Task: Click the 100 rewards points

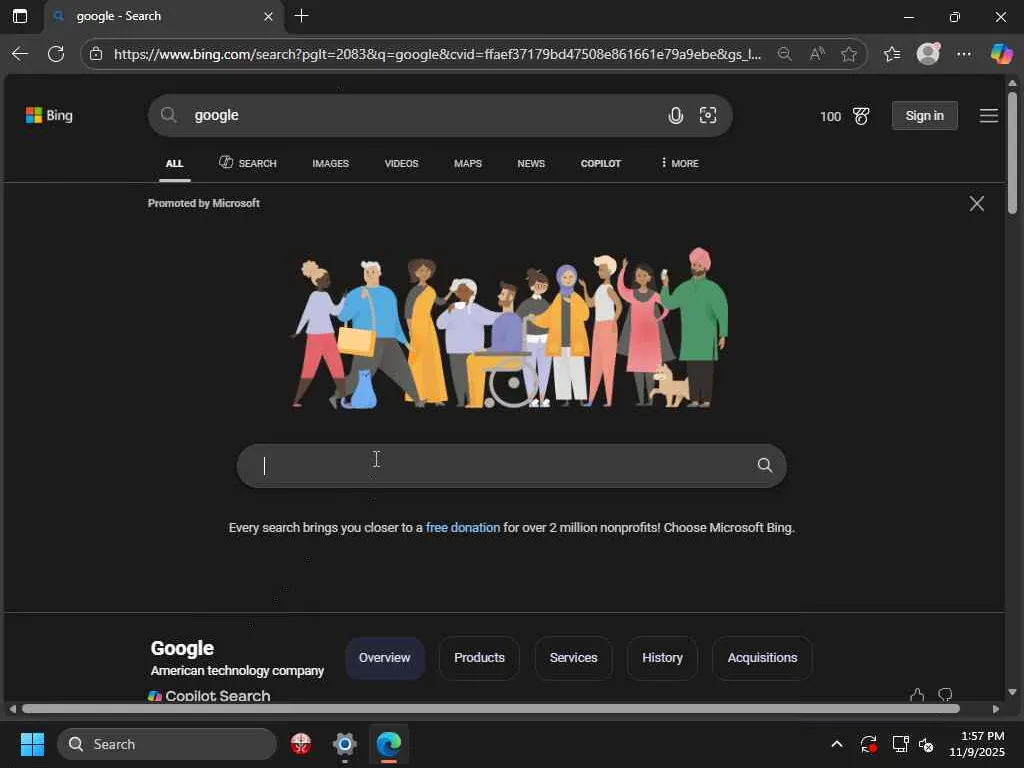Action: [830, 116]
